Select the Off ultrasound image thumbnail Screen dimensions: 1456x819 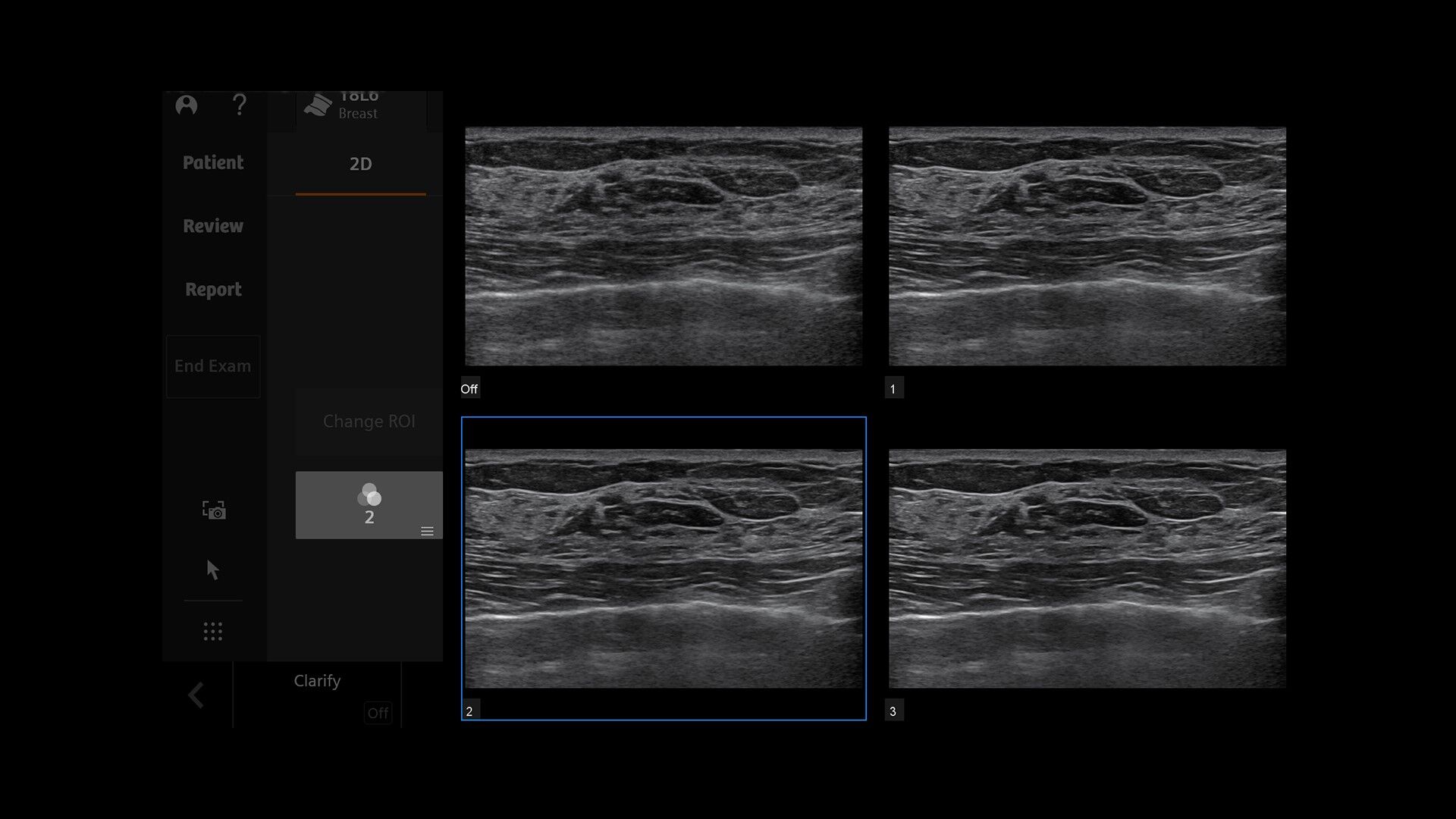coord(664,246)
